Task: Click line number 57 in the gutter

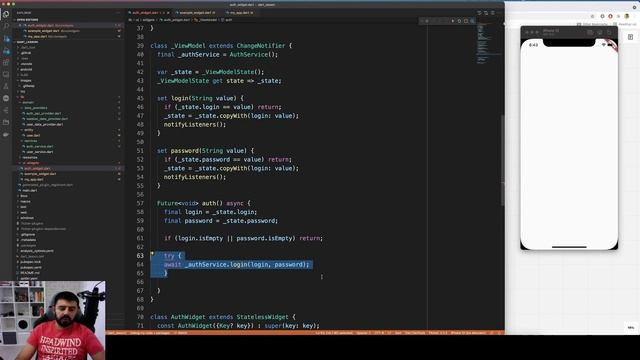Action: pyautogui.click(x=140, y=203)
